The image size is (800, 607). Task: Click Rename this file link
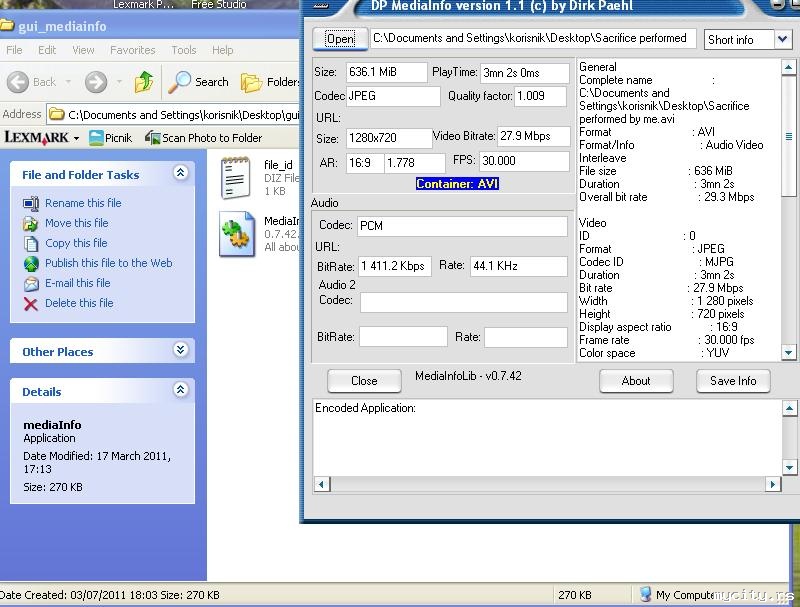pos(83,203)
